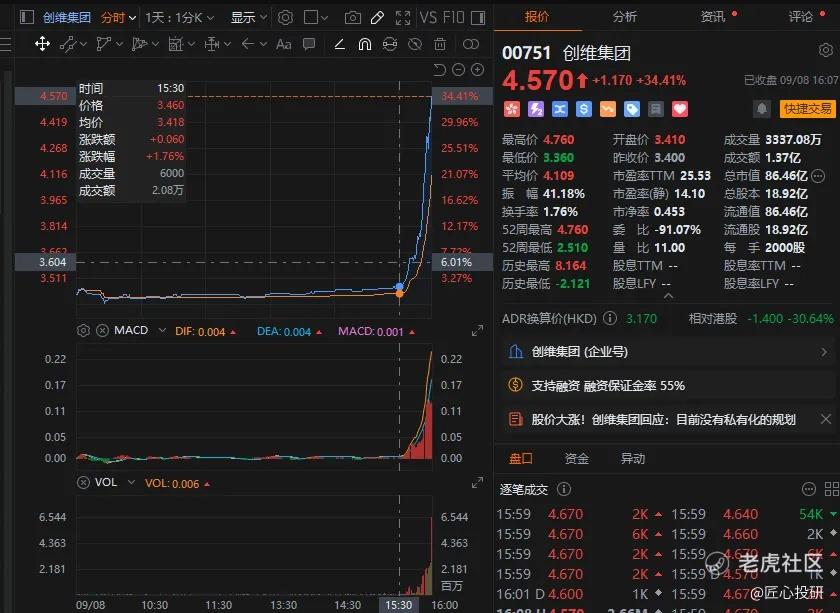
Task: Open quote panel settings gear
Action: tap(826, 50)
